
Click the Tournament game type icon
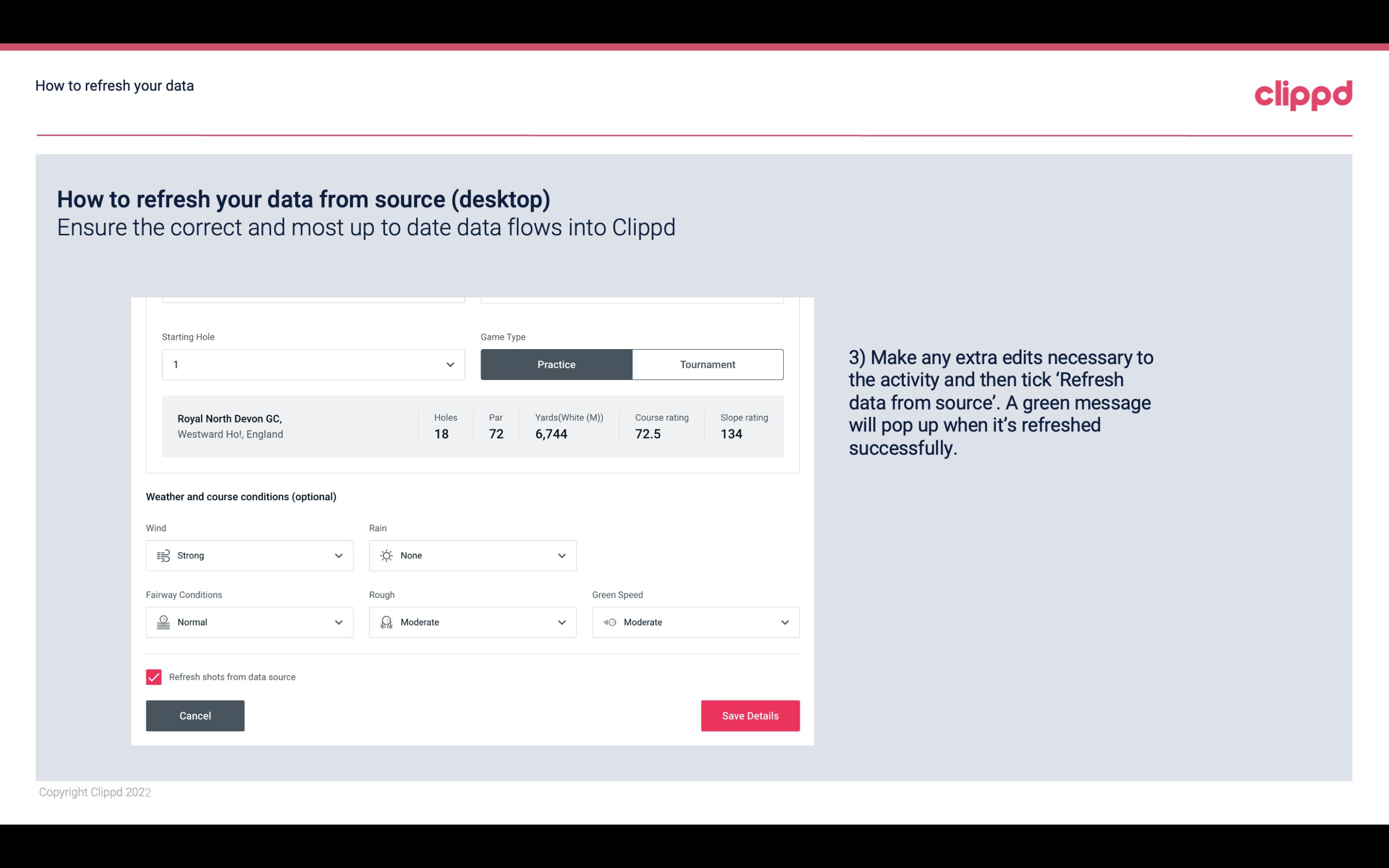[x=707, y=364]
